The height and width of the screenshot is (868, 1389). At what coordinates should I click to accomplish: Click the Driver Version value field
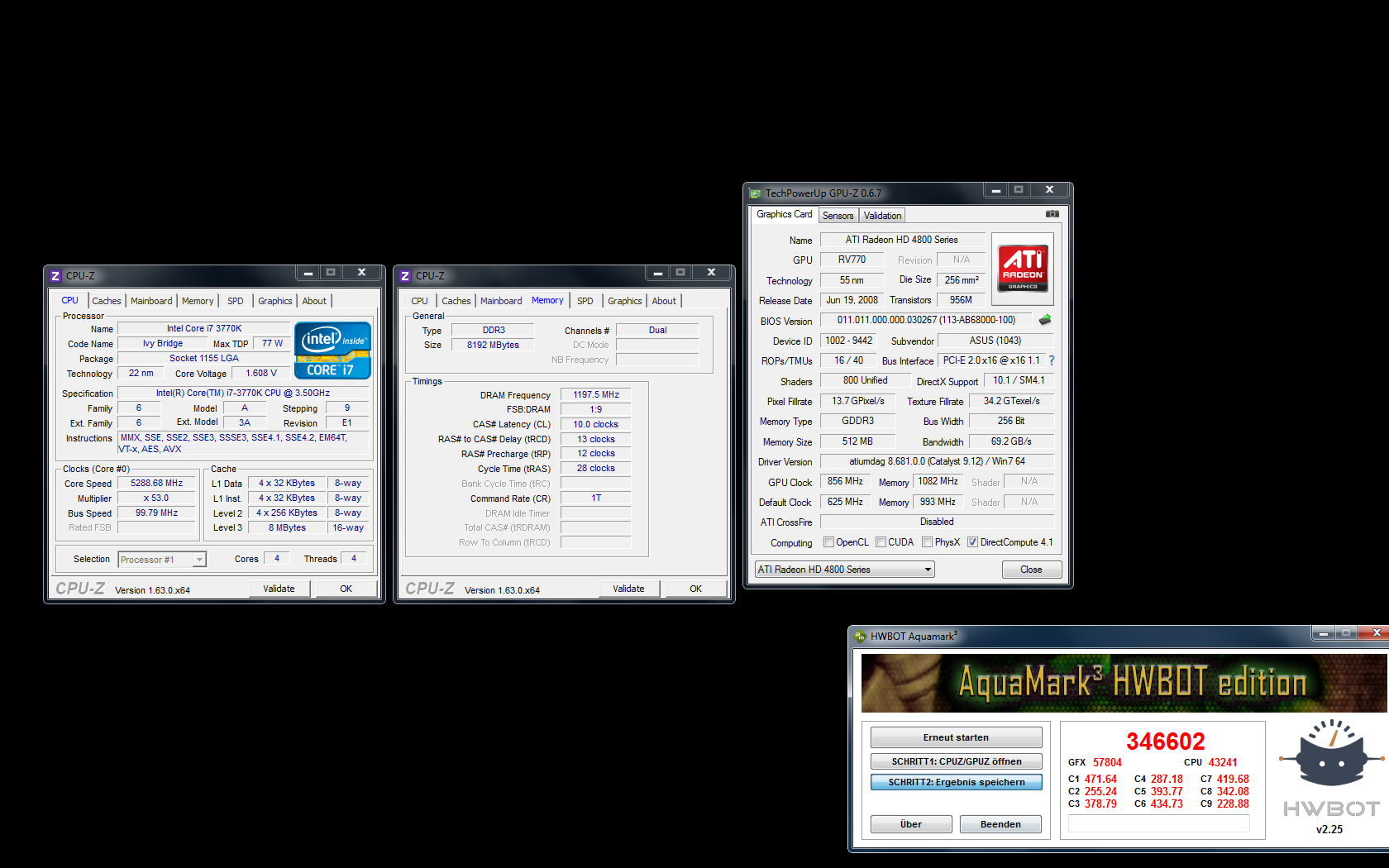937,461
